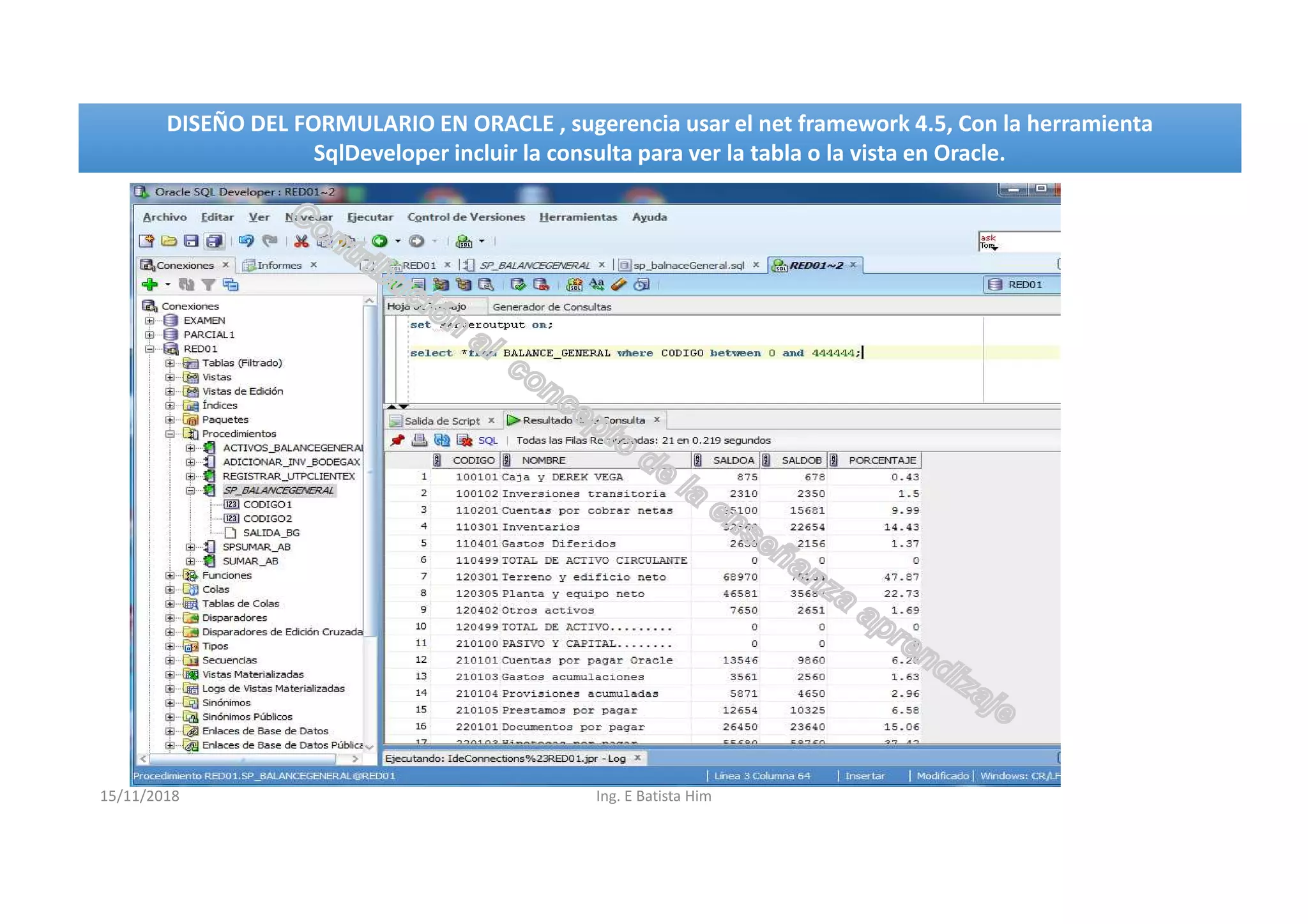Close the Resultado de la Consulta tab
This screenshot has height=924, width=1308.
pyautogui.click(x=657, y=420)
